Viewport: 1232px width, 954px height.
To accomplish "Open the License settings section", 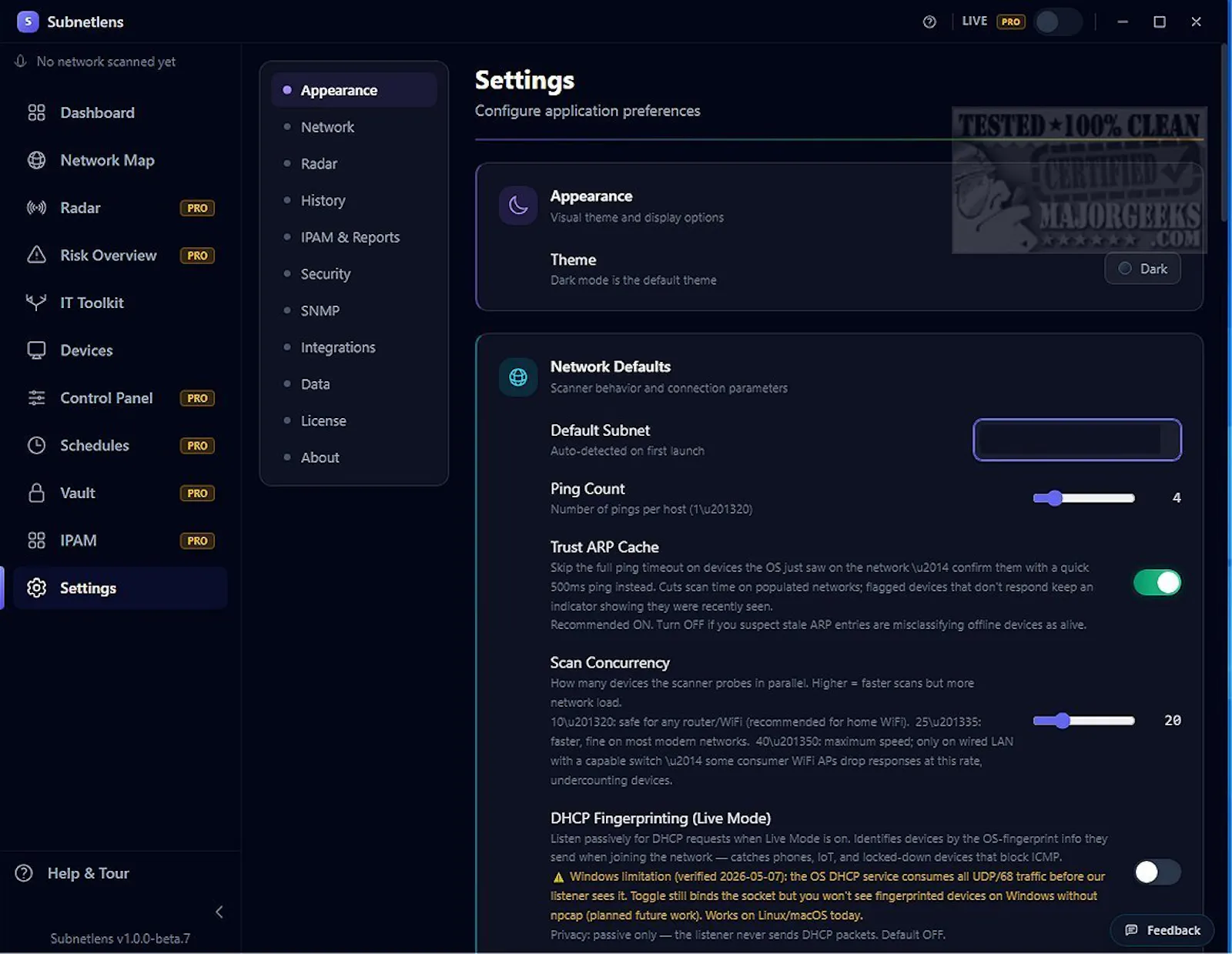I will tap(354, 421).
